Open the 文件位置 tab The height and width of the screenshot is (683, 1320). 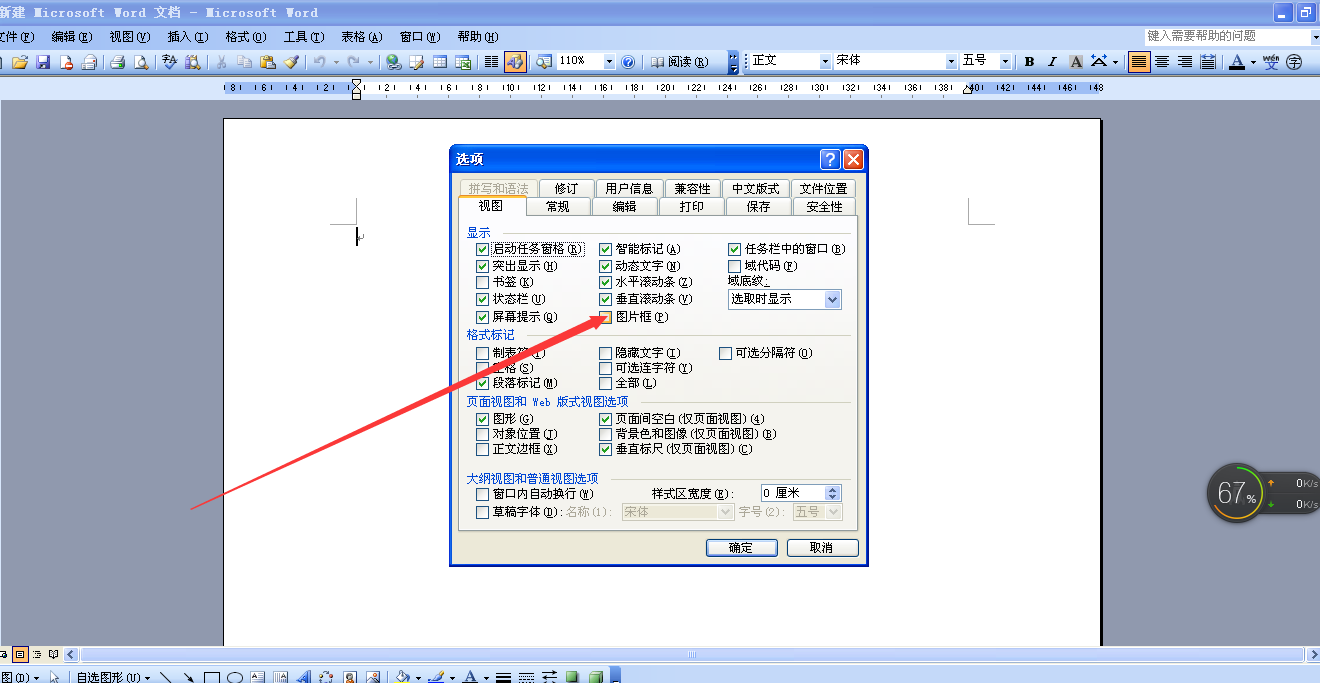pos(823,188)
